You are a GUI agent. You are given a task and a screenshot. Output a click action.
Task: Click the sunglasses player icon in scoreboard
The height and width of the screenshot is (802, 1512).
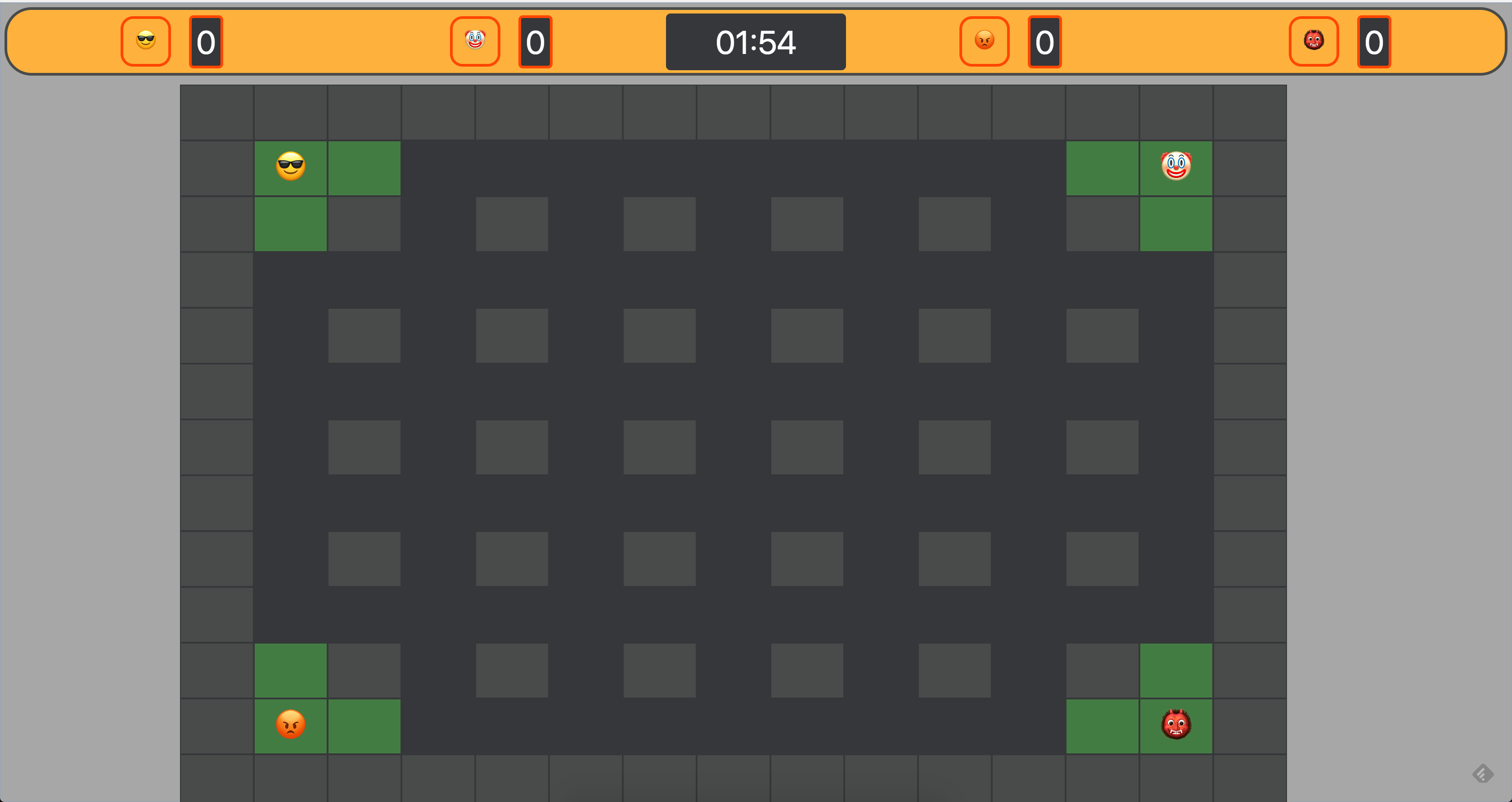pyautogui.click(x=145, y=42)
